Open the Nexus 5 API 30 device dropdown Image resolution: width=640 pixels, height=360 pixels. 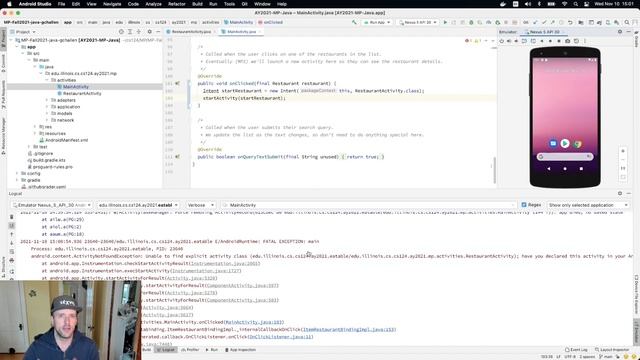coord(418,22)
